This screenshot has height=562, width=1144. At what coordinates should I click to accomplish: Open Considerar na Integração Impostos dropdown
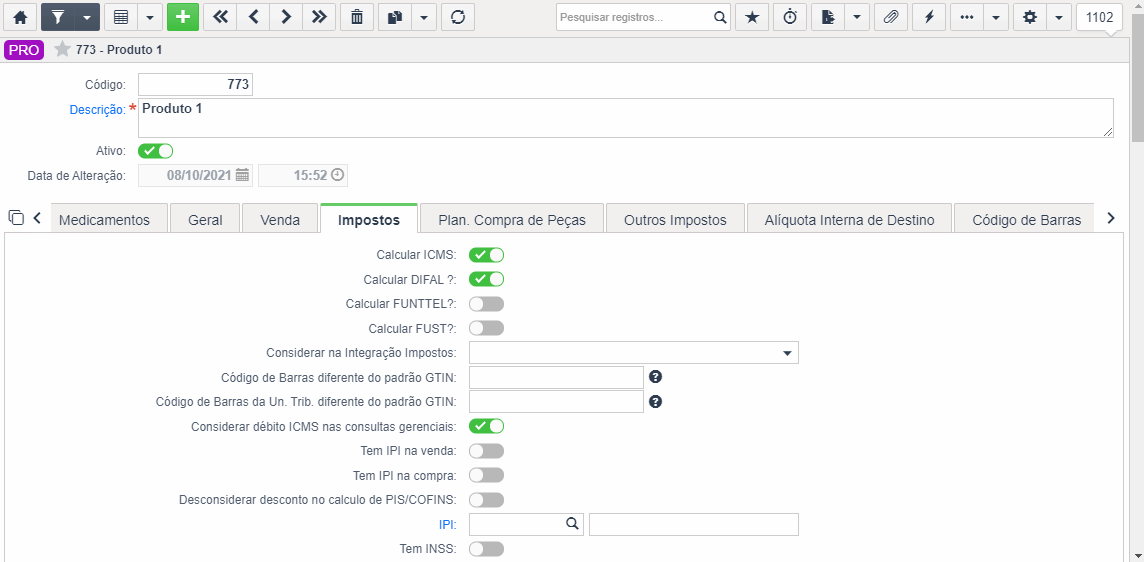(634, 353)
